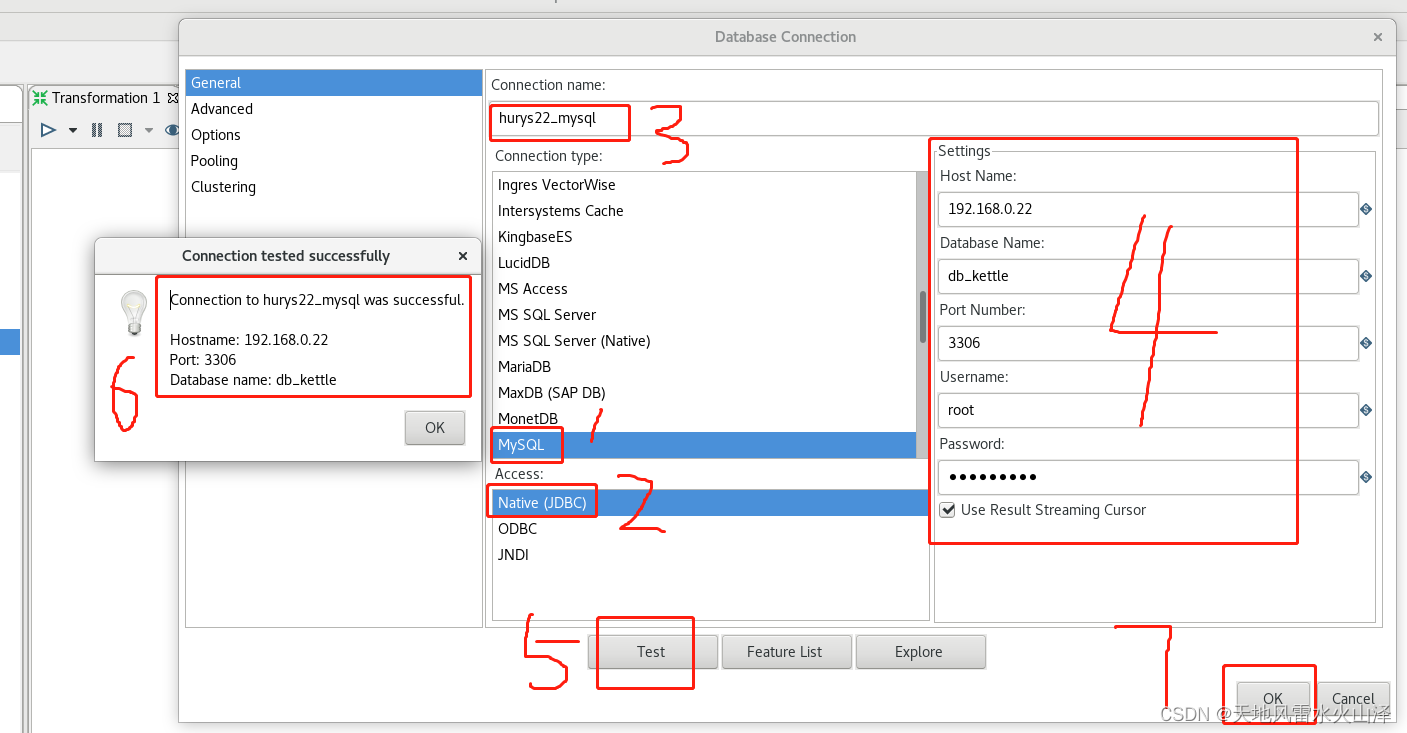Click the Username input field

coord(1148,410)
